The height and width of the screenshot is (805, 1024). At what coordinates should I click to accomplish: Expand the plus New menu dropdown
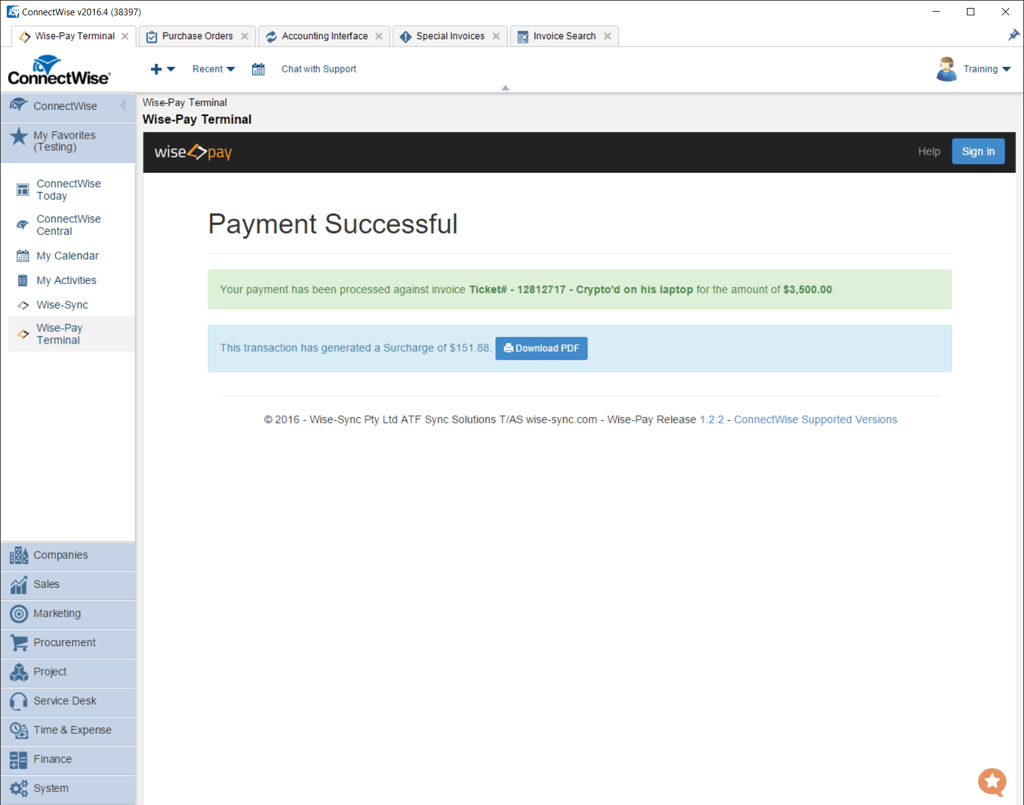pos(163,69)
